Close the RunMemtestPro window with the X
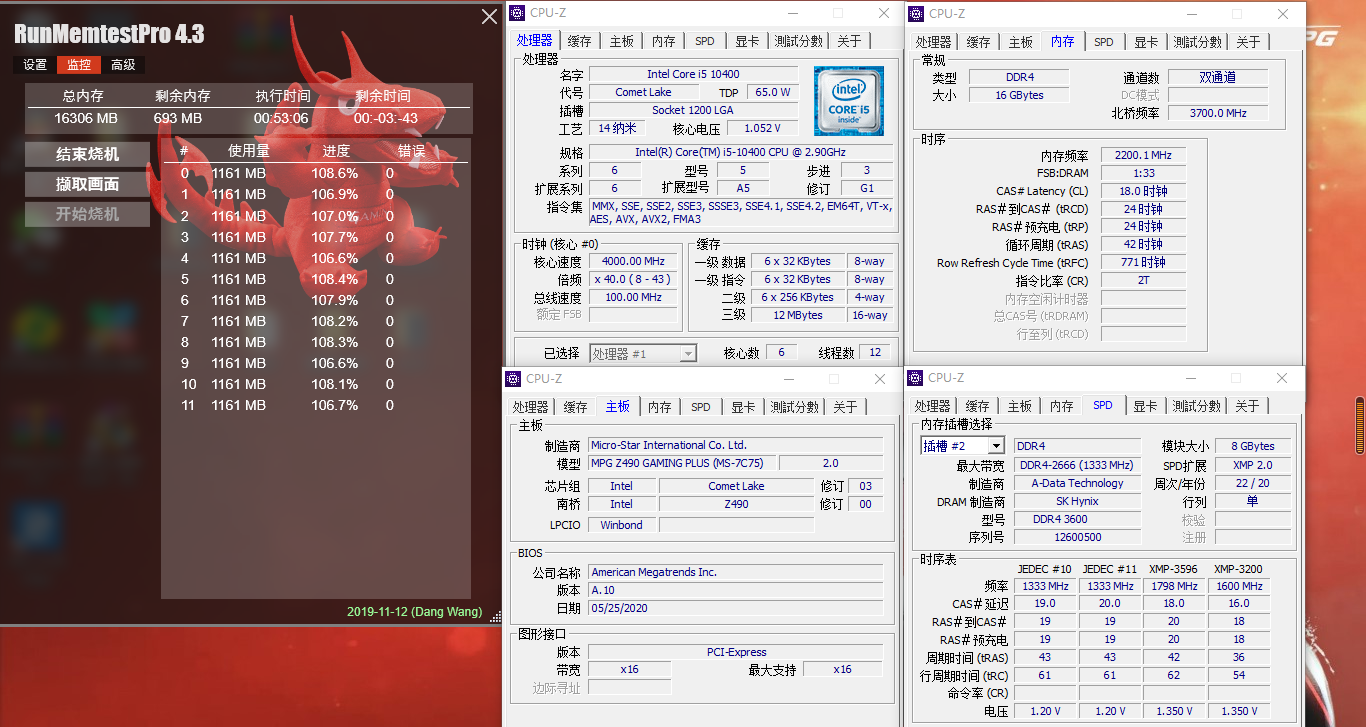Viewport: 1366px width, 727px height. pyautogui.click(x=489, y=17)
